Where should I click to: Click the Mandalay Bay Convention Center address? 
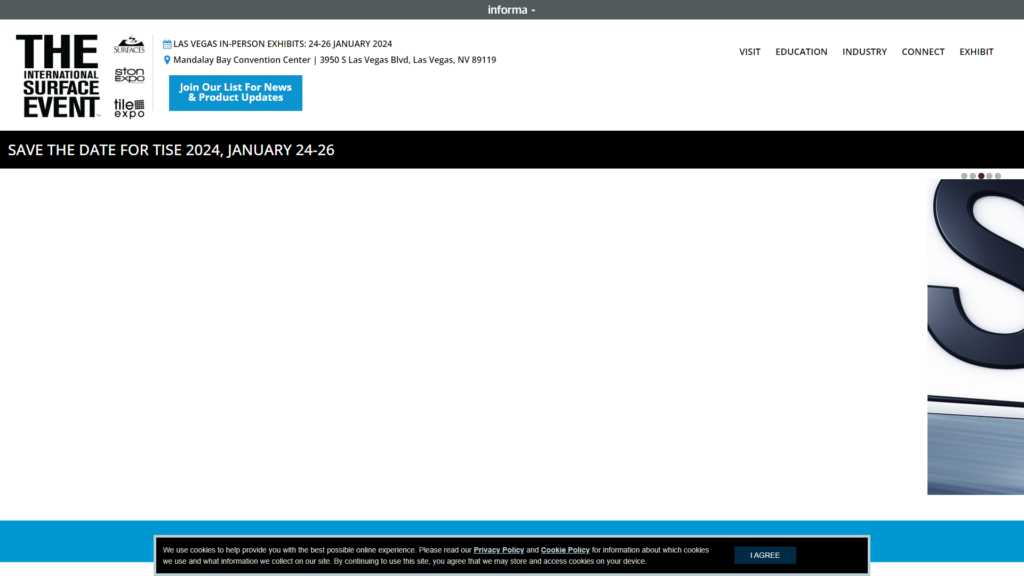(x=334, y=60)
